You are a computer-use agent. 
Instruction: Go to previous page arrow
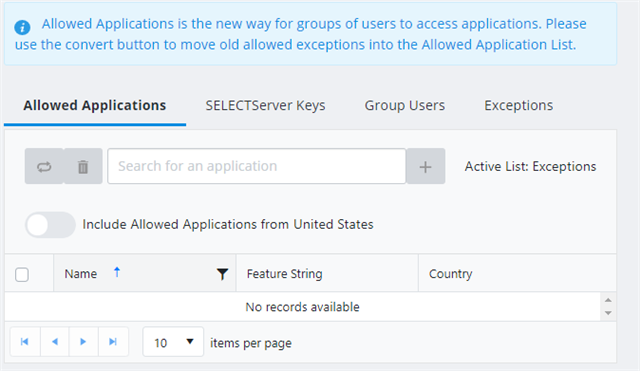(x=55, y=342)
